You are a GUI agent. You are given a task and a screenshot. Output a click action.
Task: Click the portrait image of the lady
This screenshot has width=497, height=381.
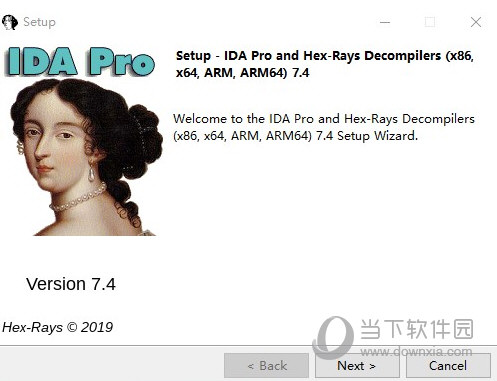pos(87,157)
